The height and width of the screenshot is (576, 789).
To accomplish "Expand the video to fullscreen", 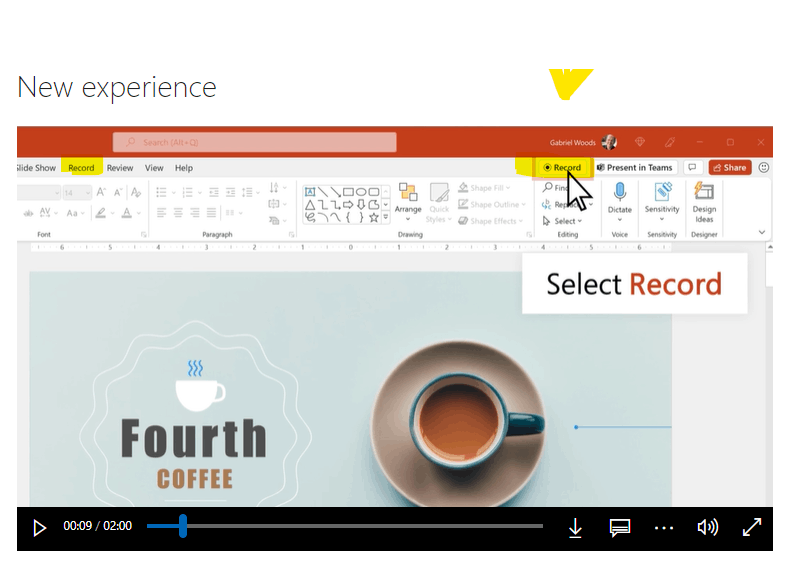I will (x=752, y=527).
